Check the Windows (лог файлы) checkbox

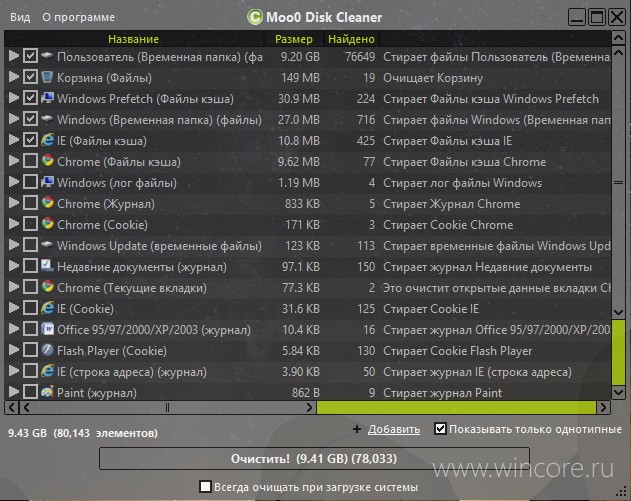click(x=30, y=181)
